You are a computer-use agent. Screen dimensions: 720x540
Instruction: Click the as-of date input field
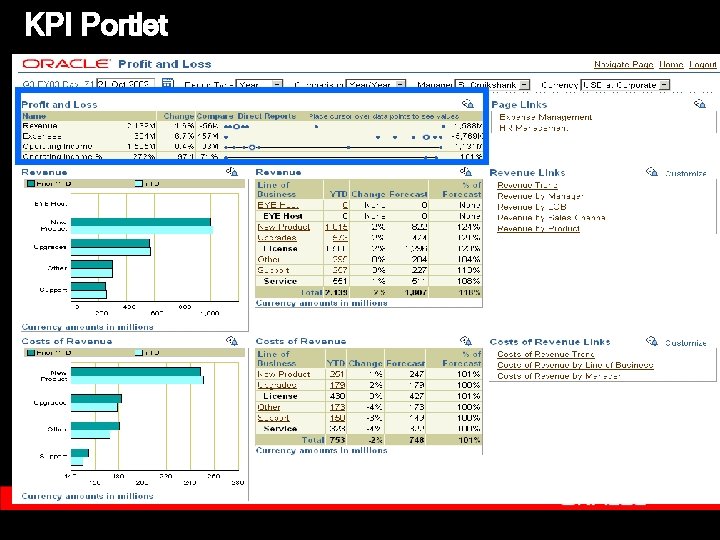tap(125, 84)
